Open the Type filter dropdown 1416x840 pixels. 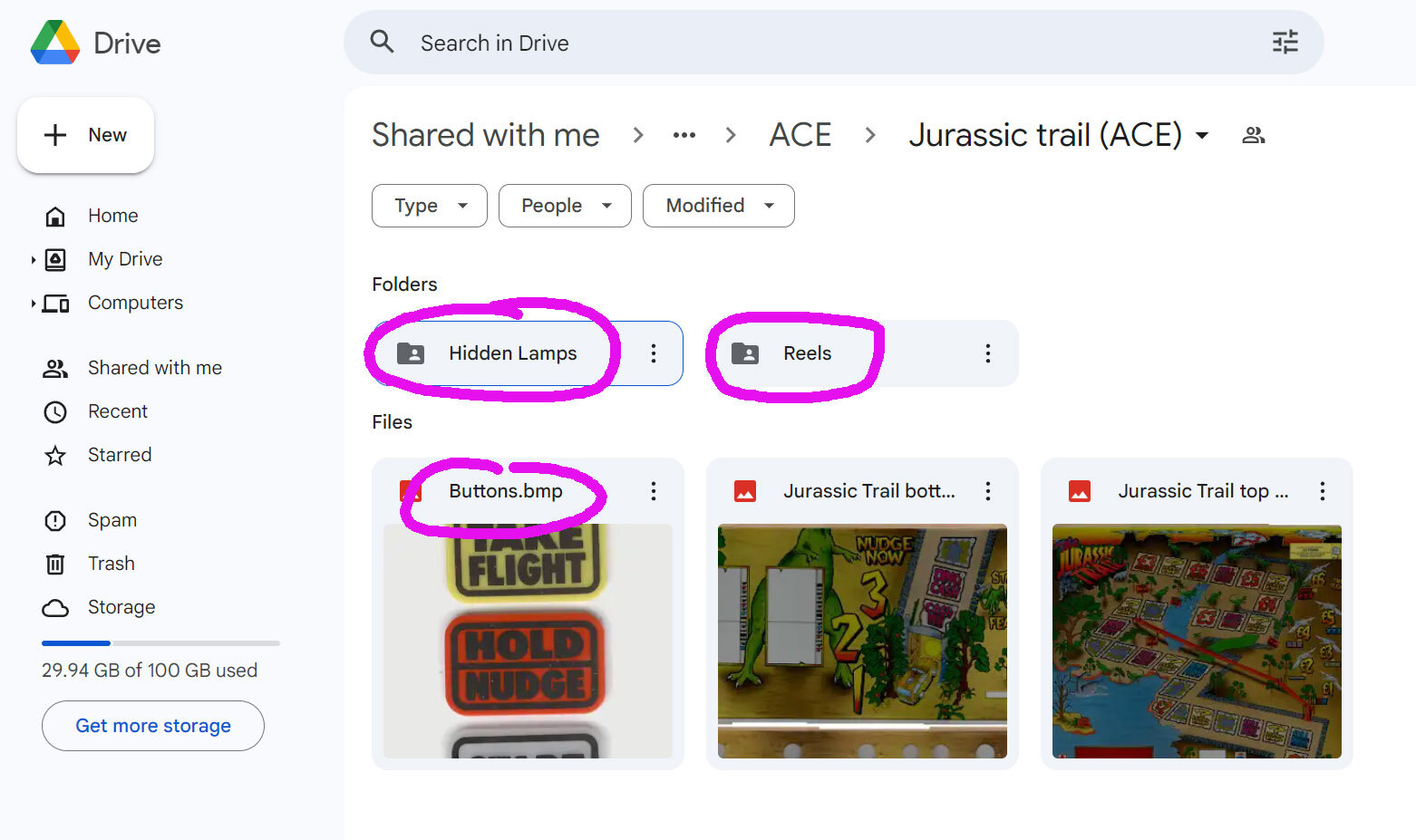430,206
